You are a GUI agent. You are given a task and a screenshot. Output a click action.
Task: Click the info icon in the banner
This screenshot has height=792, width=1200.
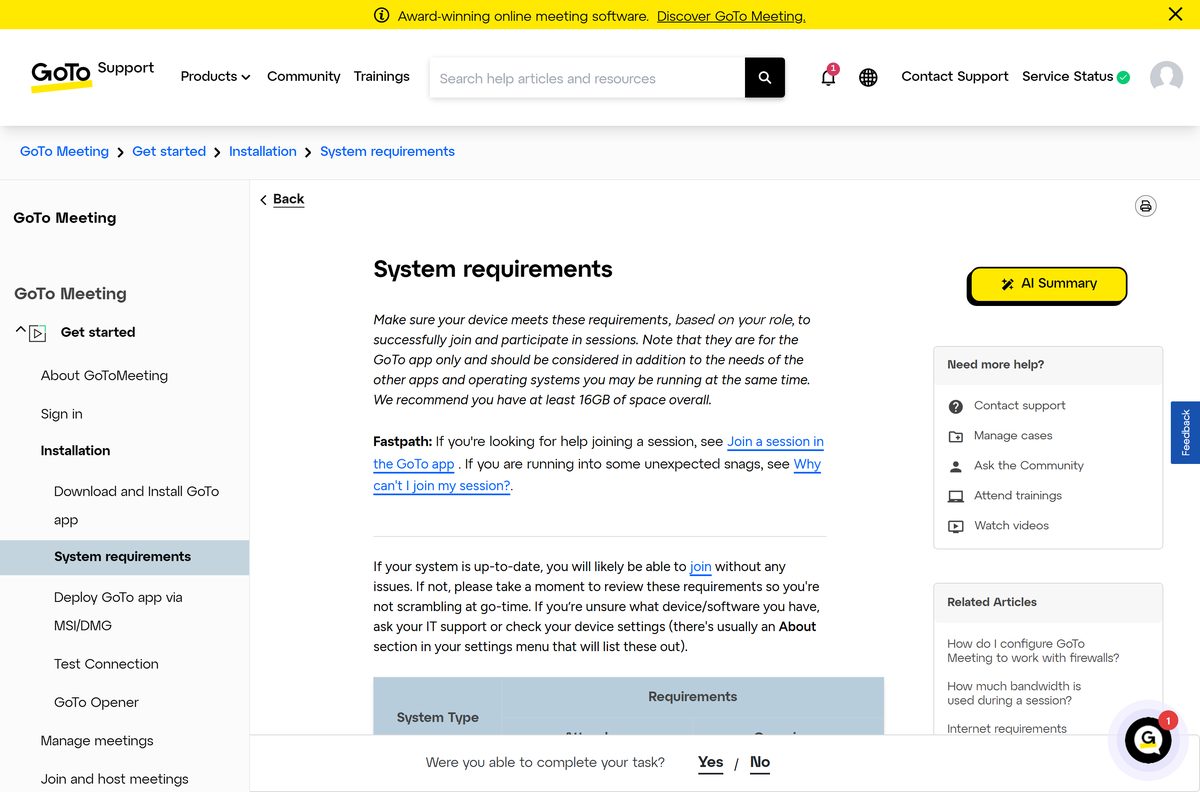tap(381, 15)
